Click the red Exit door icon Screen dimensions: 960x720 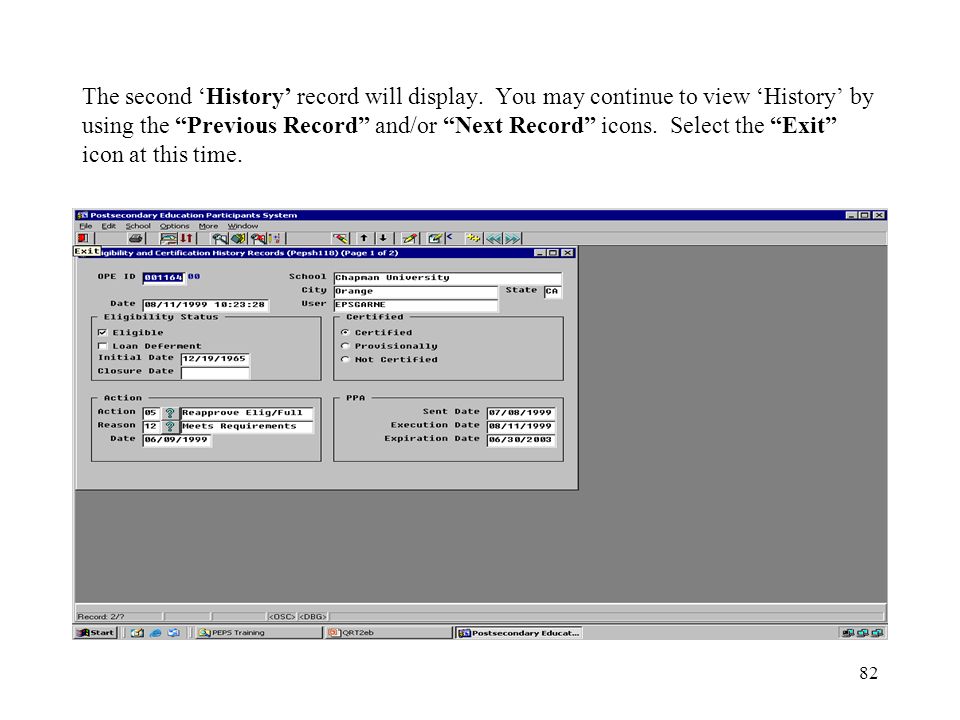pos(83,238)
